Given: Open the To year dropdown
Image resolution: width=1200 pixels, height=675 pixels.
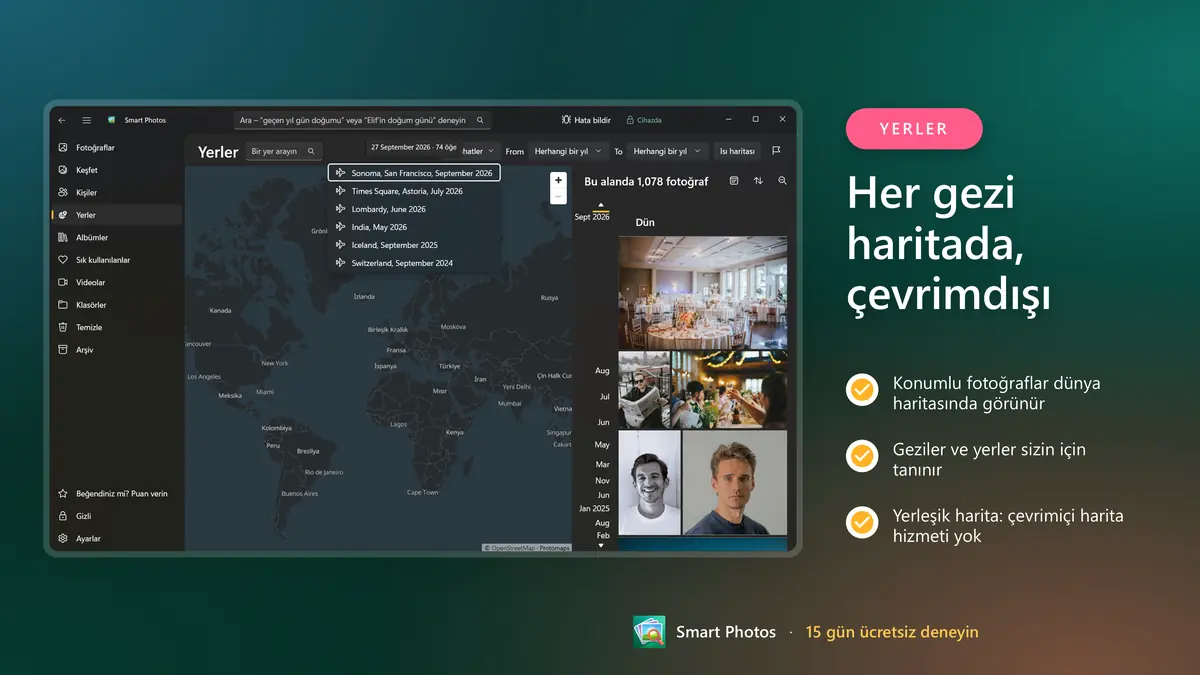Looking at the screenshot, I should (x=667, y=152).
